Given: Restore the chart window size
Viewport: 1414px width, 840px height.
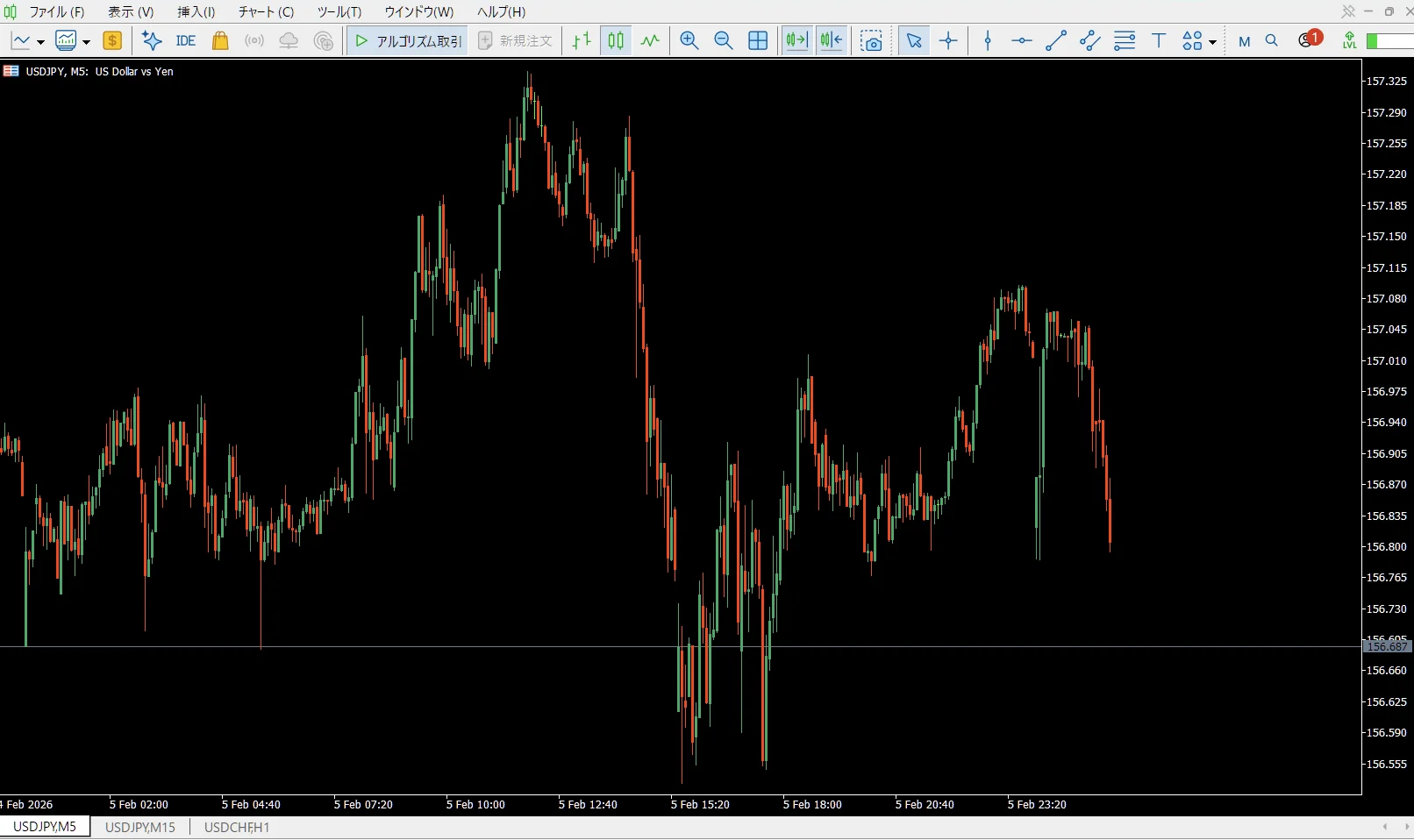Looking at the screenshot, I should 1389,11.
